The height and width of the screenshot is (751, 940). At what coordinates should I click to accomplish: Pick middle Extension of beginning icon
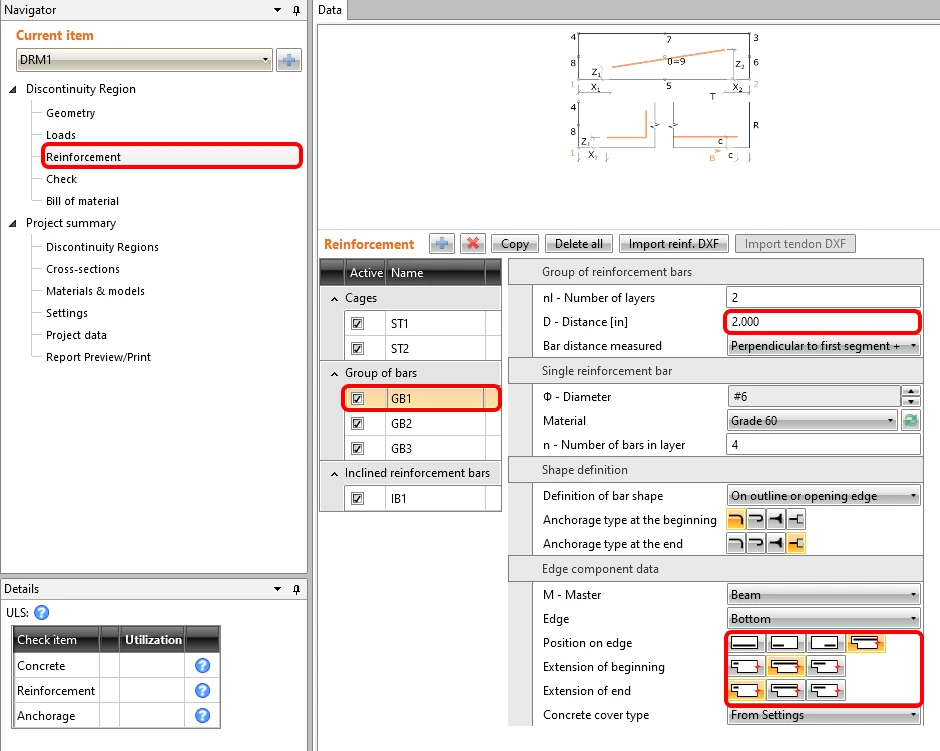pos(786,666)
